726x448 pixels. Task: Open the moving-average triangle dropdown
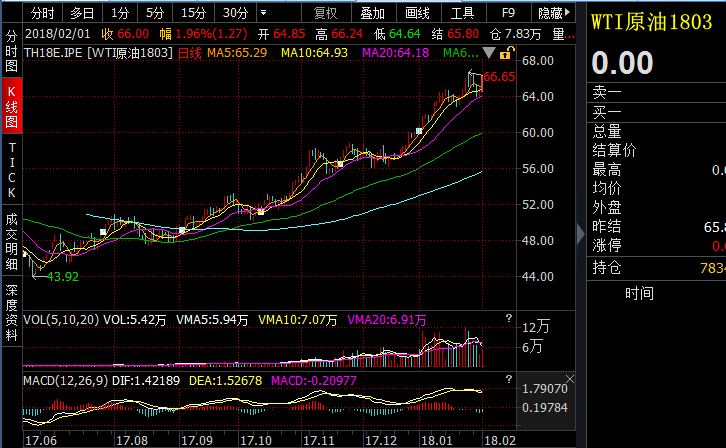[488, 53]
